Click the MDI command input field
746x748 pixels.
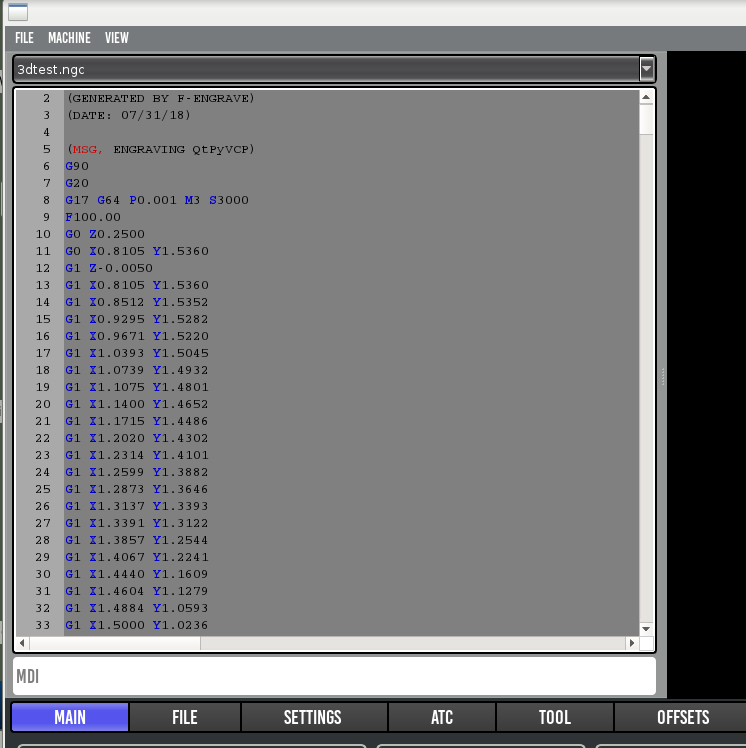point(334,676)
